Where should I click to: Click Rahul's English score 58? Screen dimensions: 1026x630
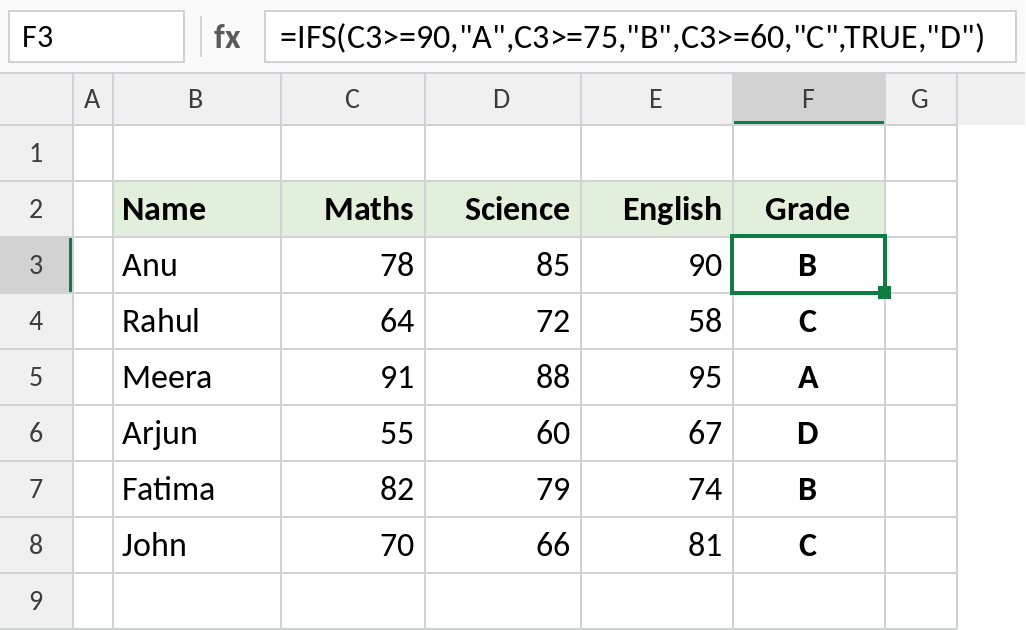656,321
